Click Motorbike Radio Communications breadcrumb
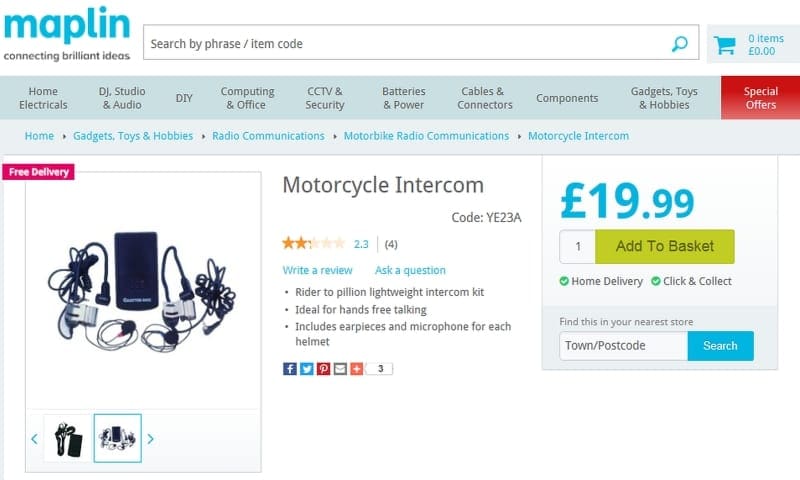The width and height of the screenshot is (800, 480). point(426,136)
